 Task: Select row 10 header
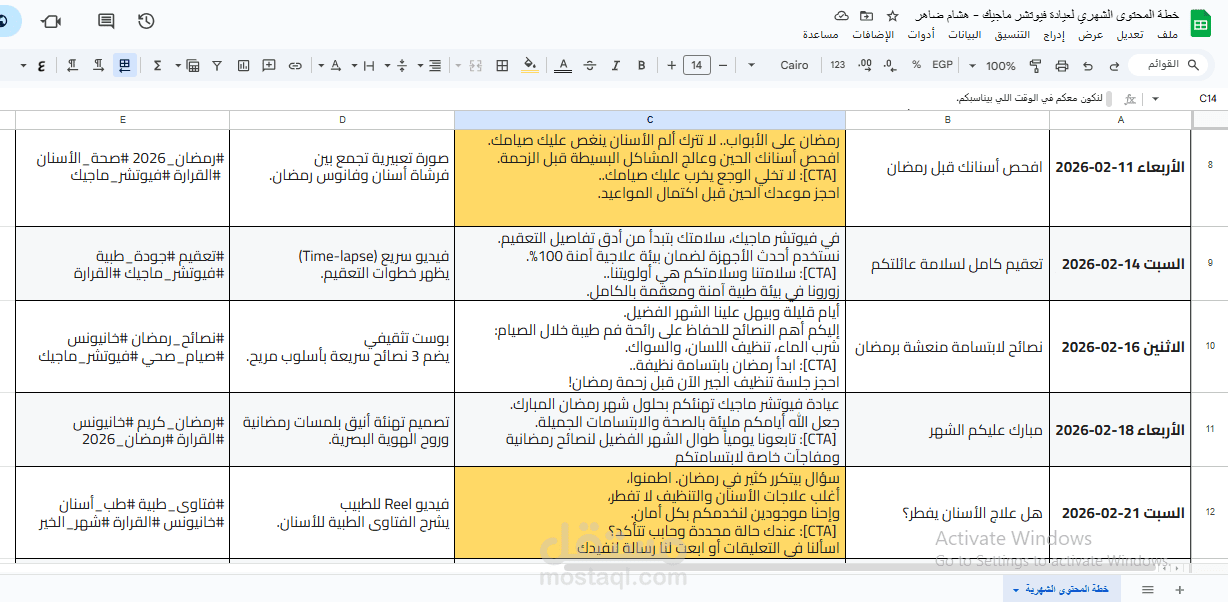pyautogui.click(x=1210, y=346)
